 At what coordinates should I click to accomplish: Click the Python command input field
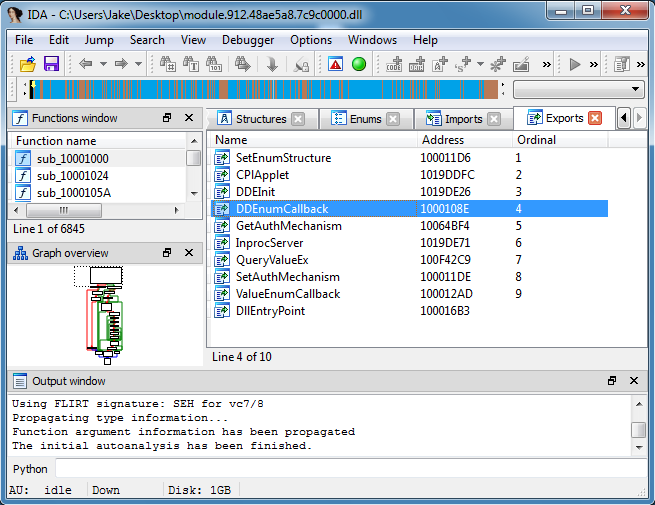350,469
